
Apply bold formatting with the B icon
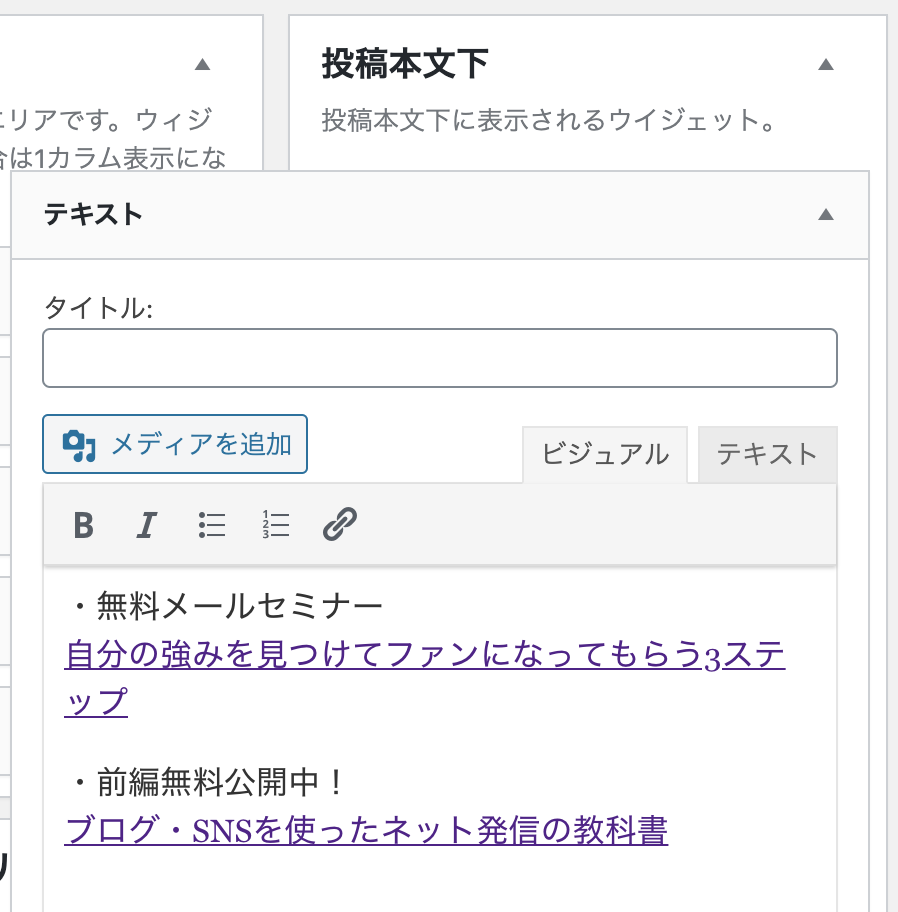[x=82, y=524]
